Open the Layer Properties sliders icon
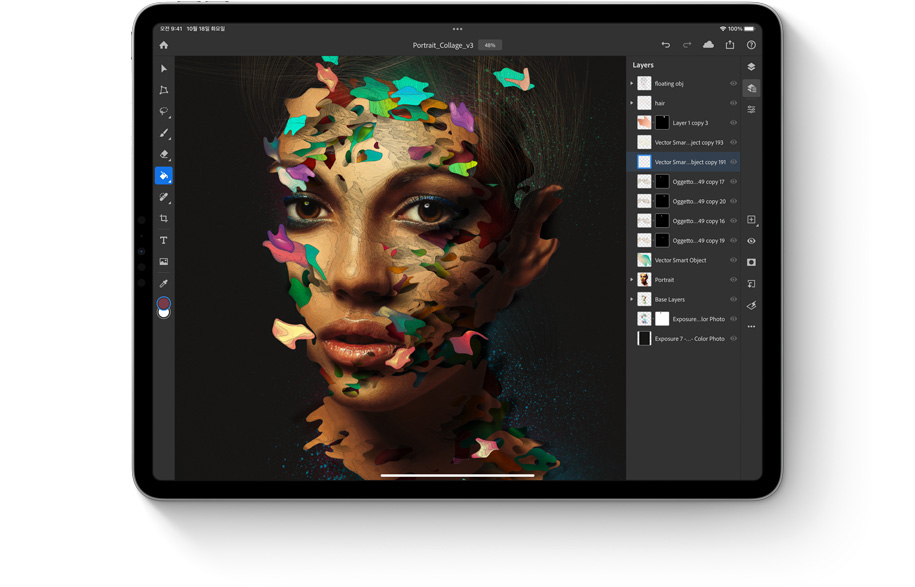915x587 pixels. click(752, 110)
